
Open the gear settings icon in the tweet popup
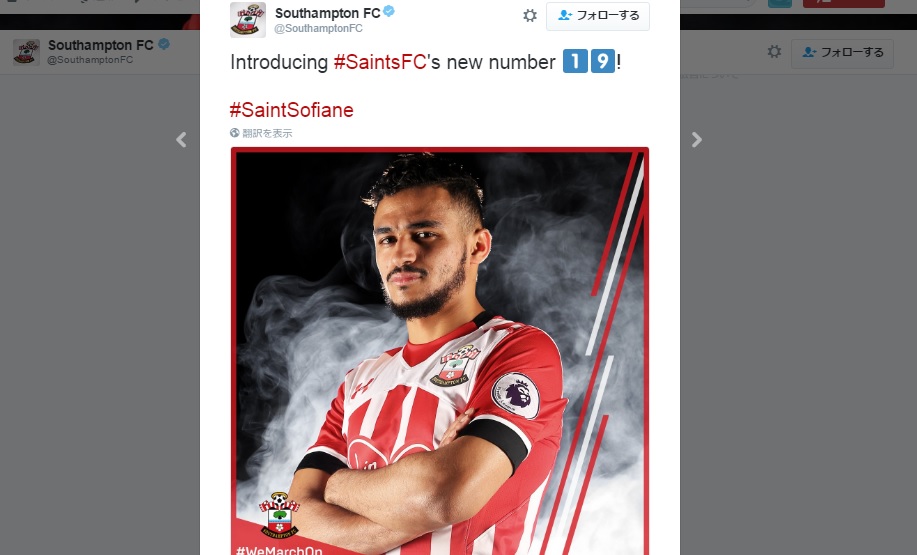(530, 16)
